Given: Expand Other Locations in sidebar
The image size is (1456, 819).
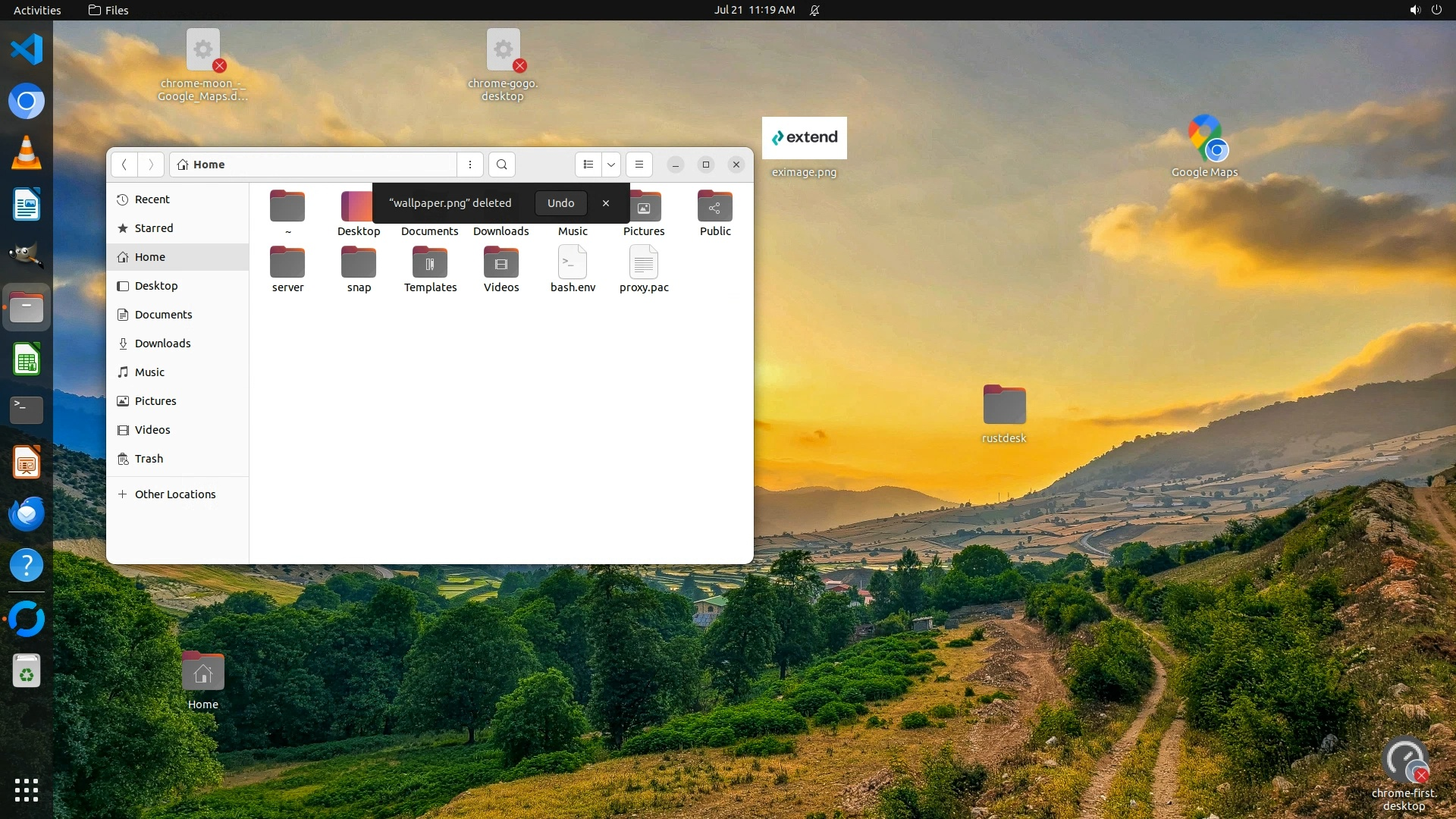Looking at the screenshot, I should click(174, 494).
